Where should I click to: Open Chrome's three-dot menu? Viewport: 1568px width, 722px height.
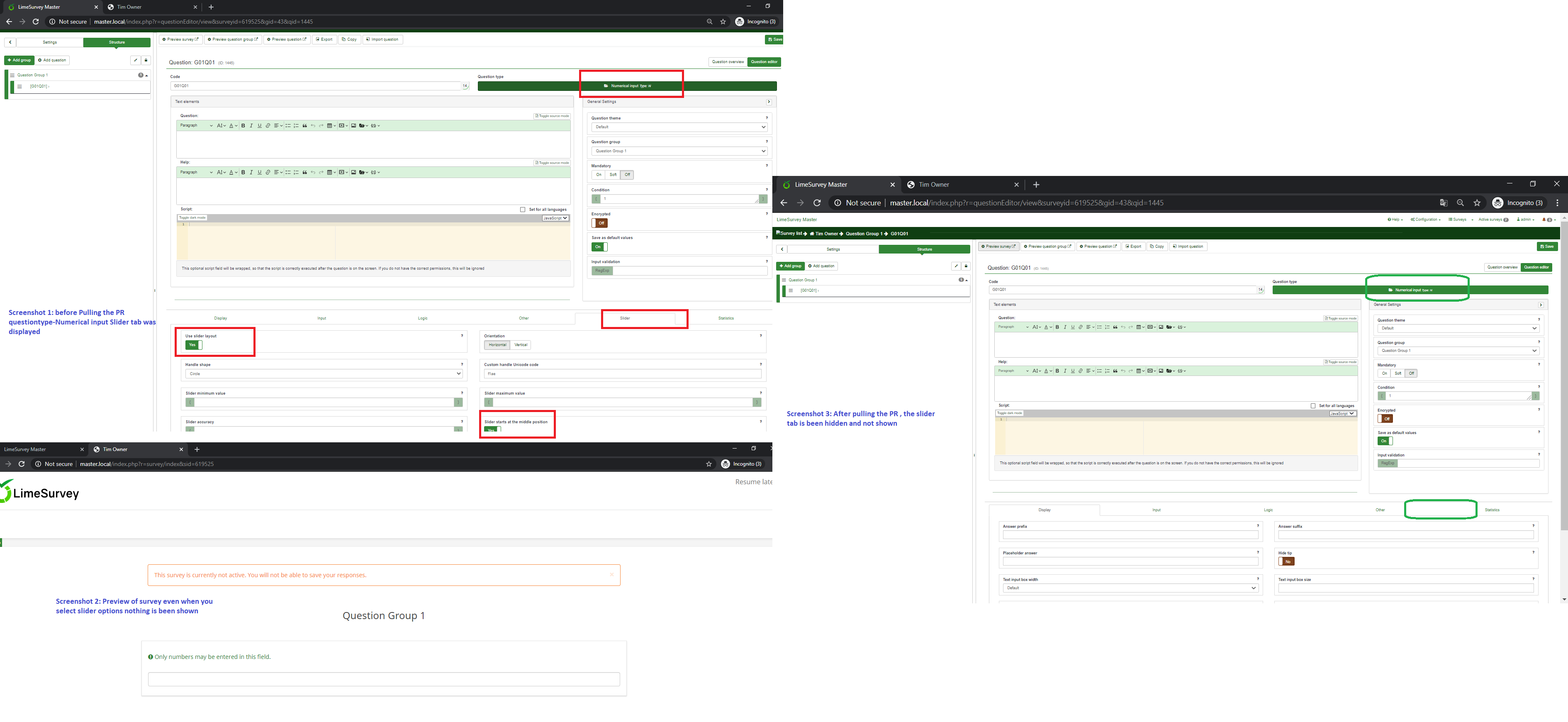point(1557,203)
